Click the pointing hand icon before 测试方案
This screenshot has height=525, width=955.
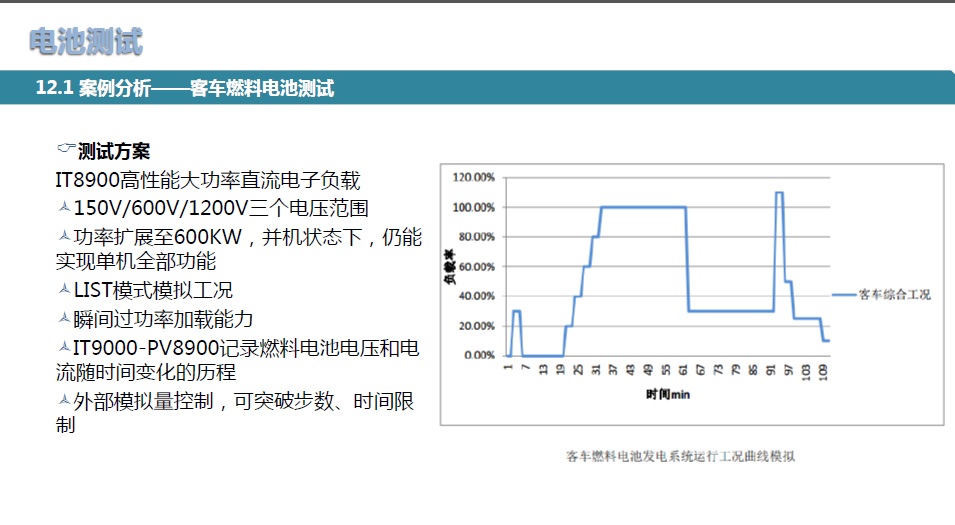pyautogui.click(x=66, y=150)
